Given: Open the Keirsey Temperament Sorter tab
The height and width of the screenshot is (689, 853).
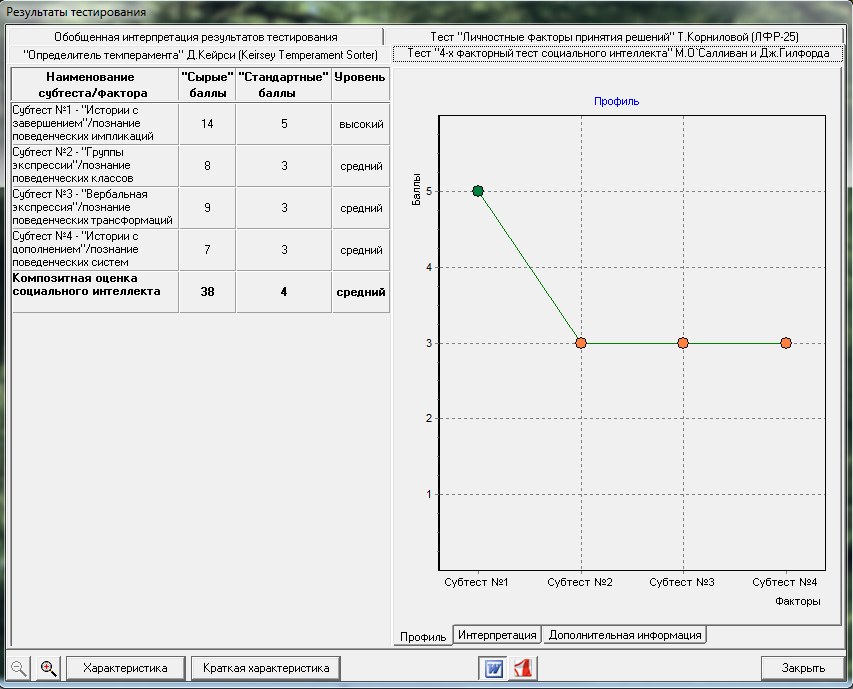Looking at the screenshot, I should tap(200, 55).
